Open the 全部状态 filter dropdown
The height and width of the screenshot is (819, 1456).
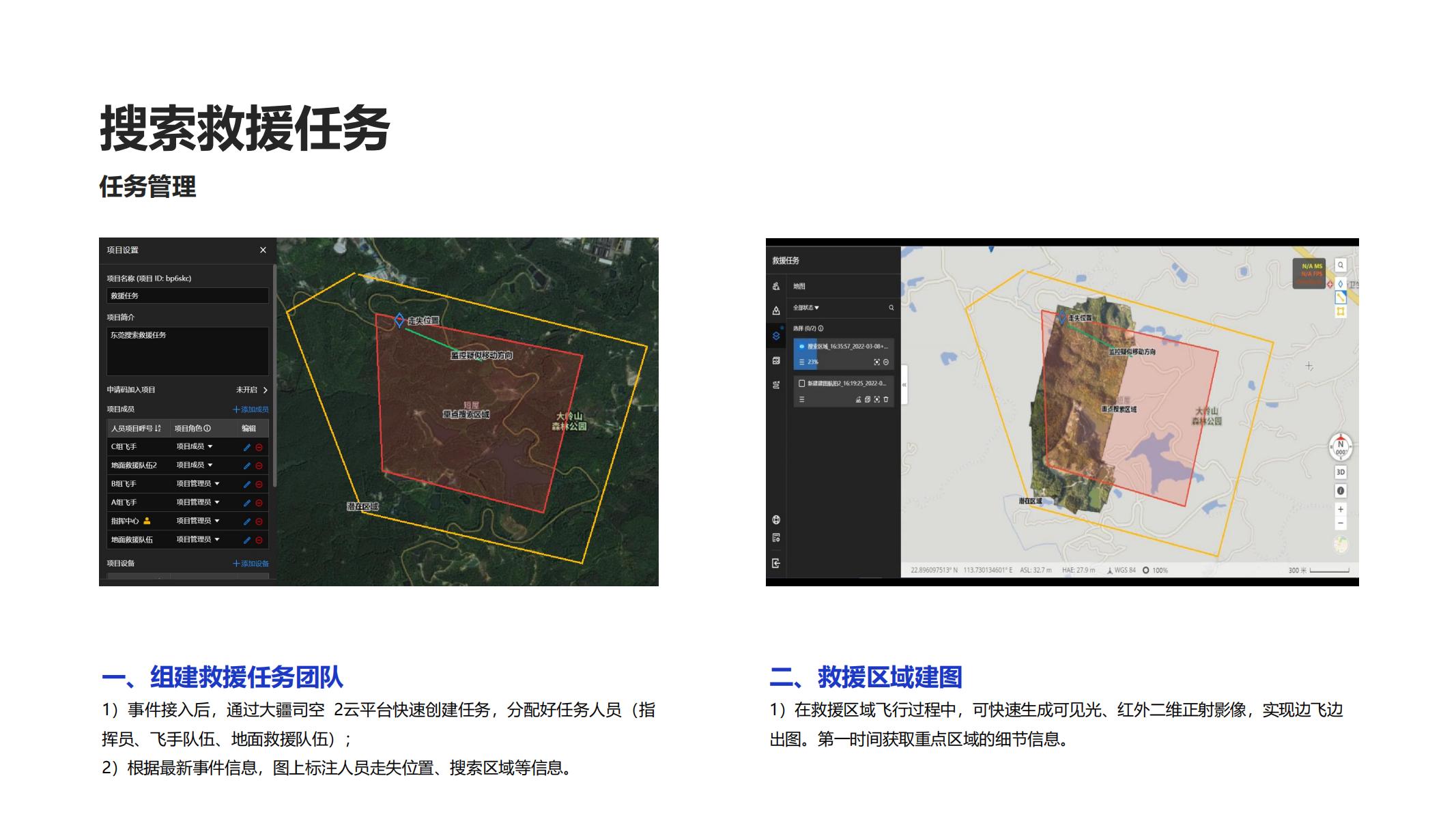[806, 308]
